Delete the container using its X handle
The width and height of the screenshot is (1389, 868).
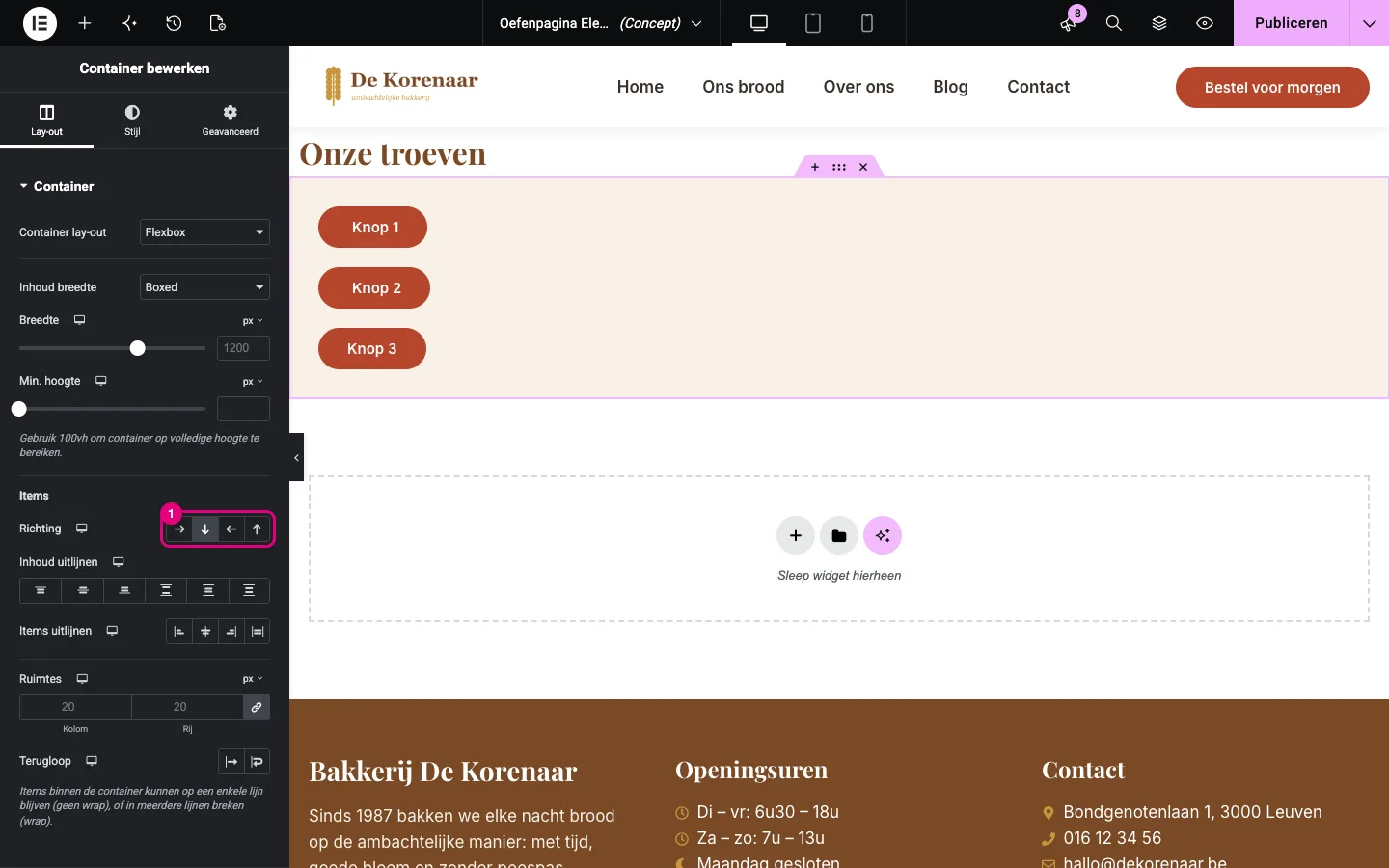tap(863, 167)
